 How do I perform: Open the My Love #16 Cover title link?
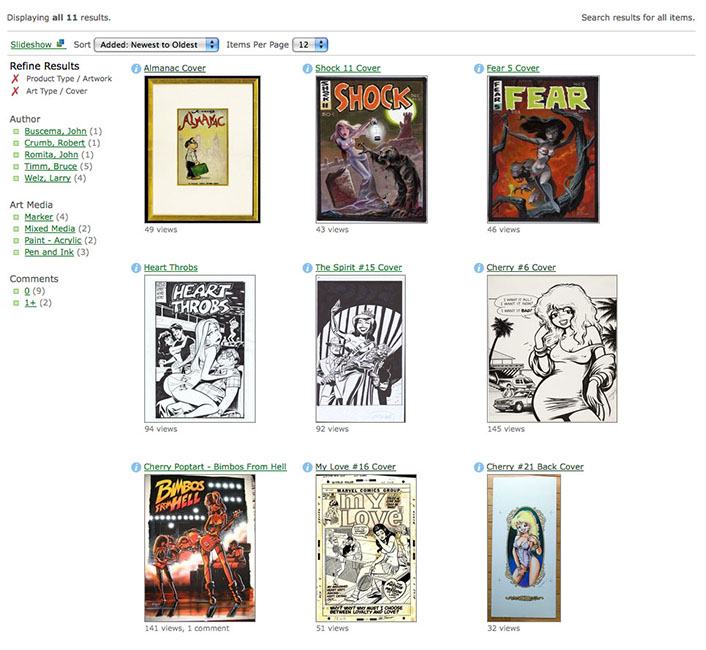[x=355, y=467]
